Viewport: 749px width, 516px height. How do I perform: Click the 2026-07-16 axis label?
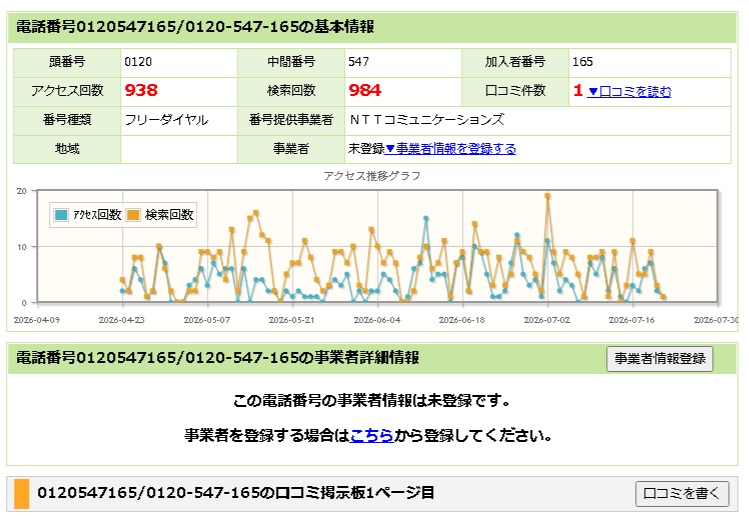631,320
